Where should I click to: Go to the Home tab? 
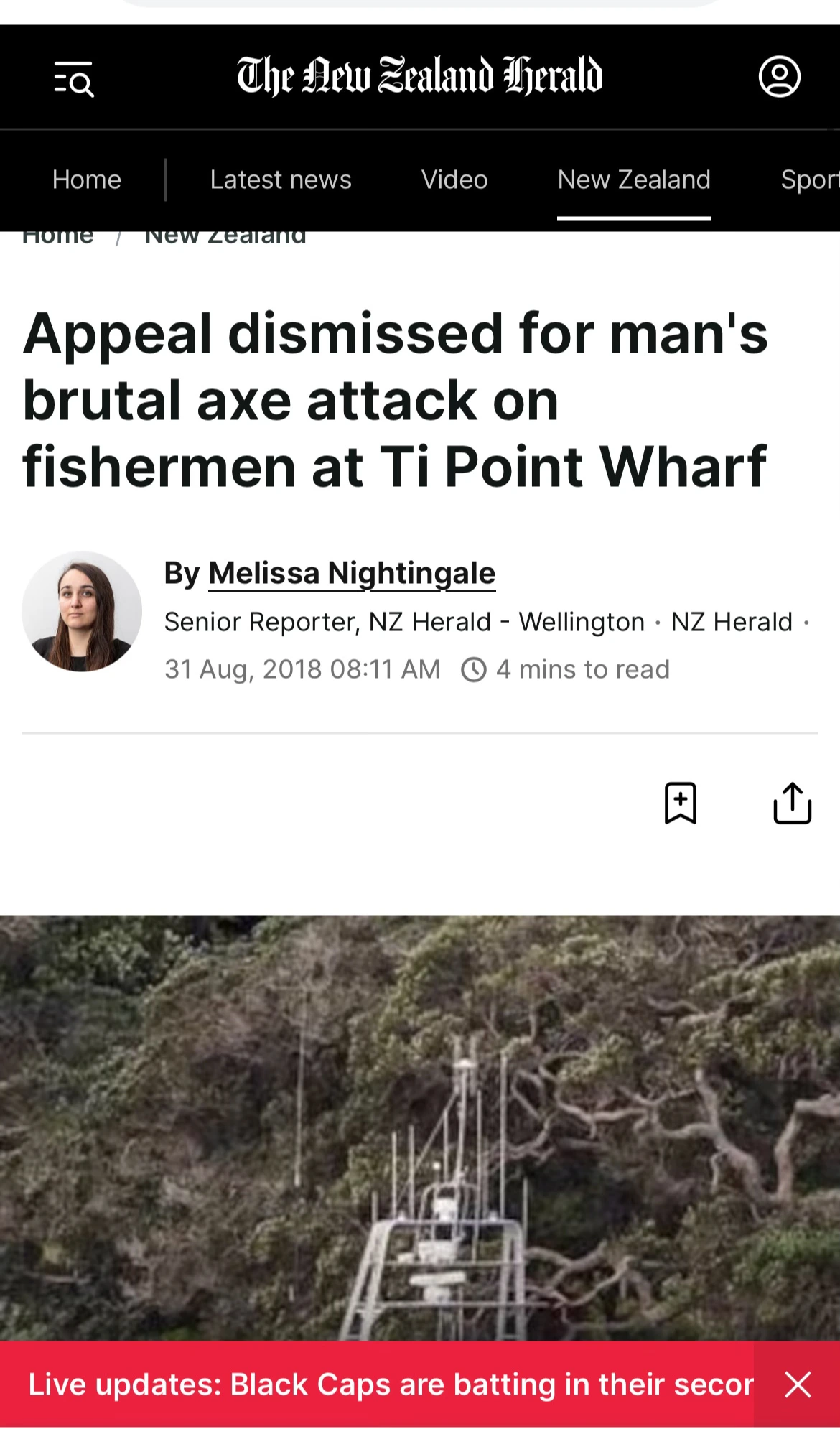pos(87,180)
